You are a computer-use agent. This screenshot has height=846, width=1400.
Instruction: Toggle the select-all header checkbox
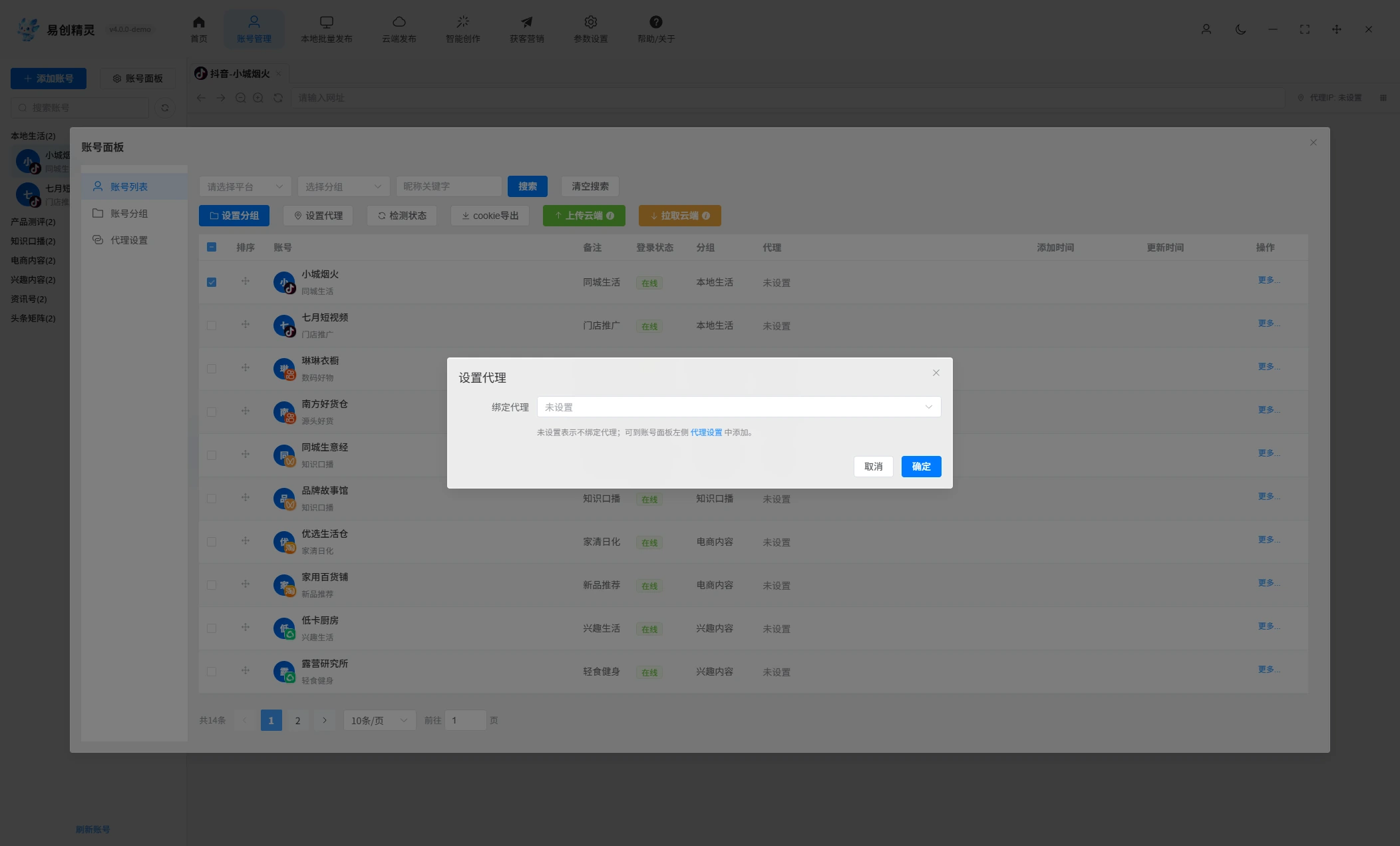pyautogui.click(x=212, y=247)
